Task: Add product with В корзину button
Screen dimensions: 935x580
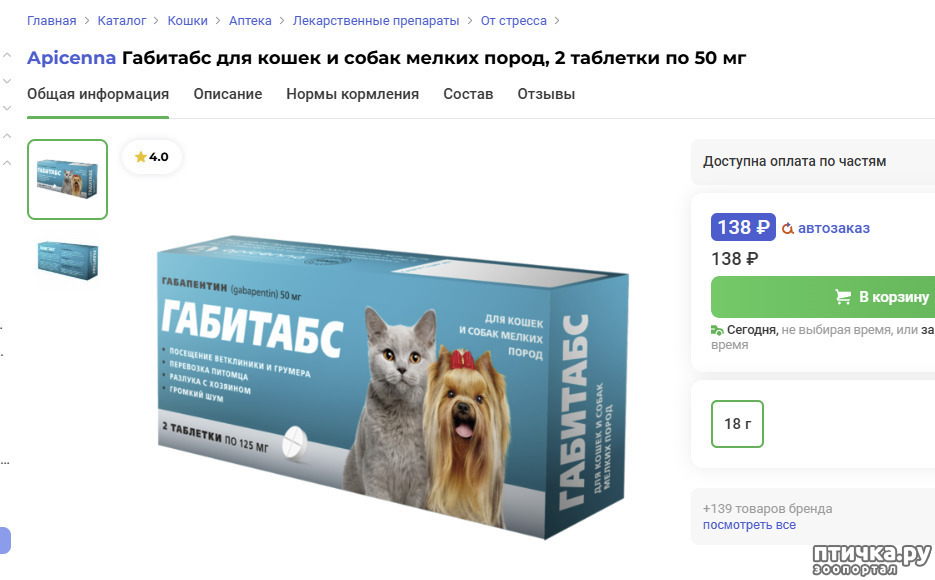Action: click(x=823, y=297)
